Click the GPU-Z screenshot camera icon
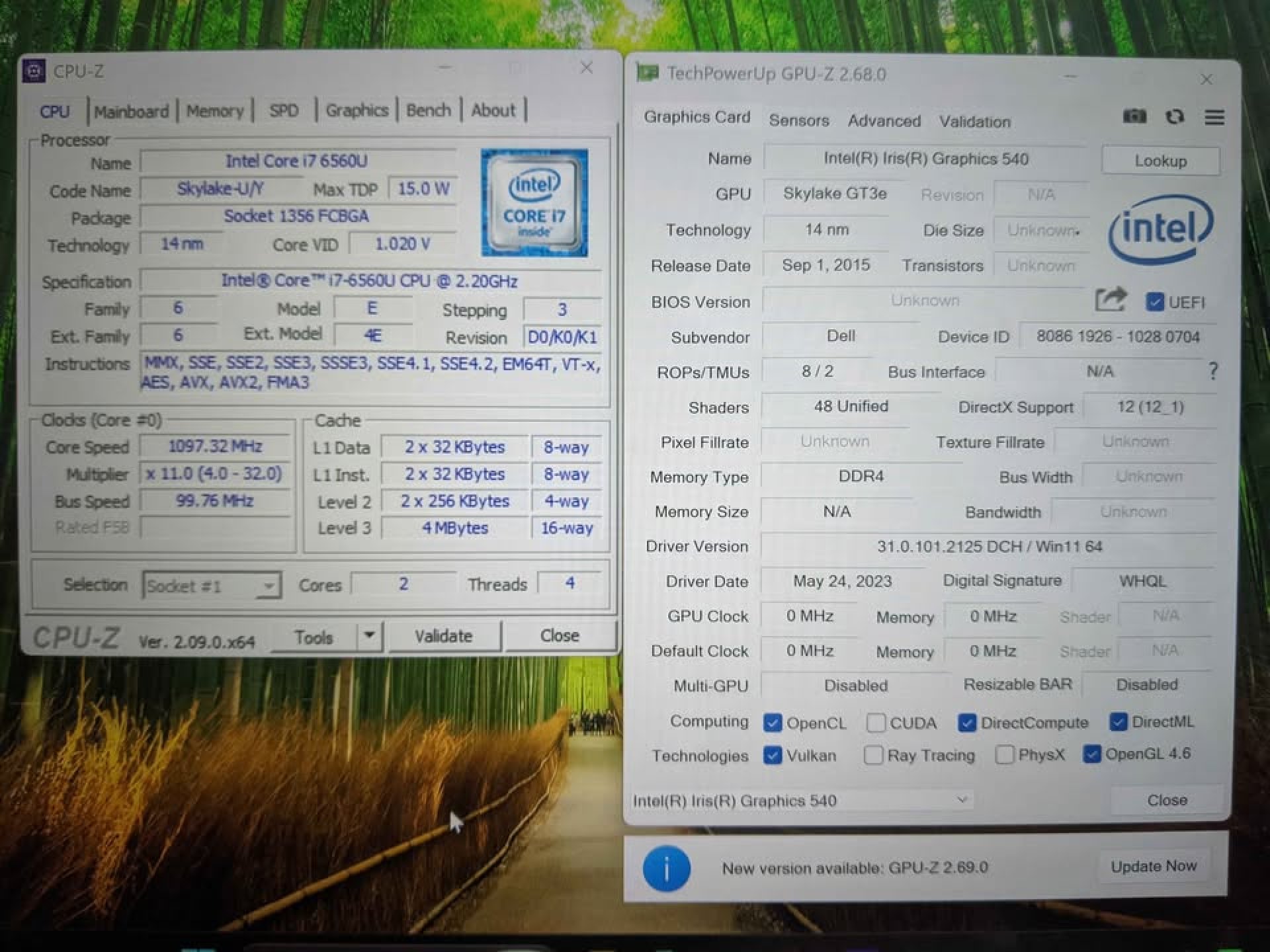 click(x=1134, y=117)
